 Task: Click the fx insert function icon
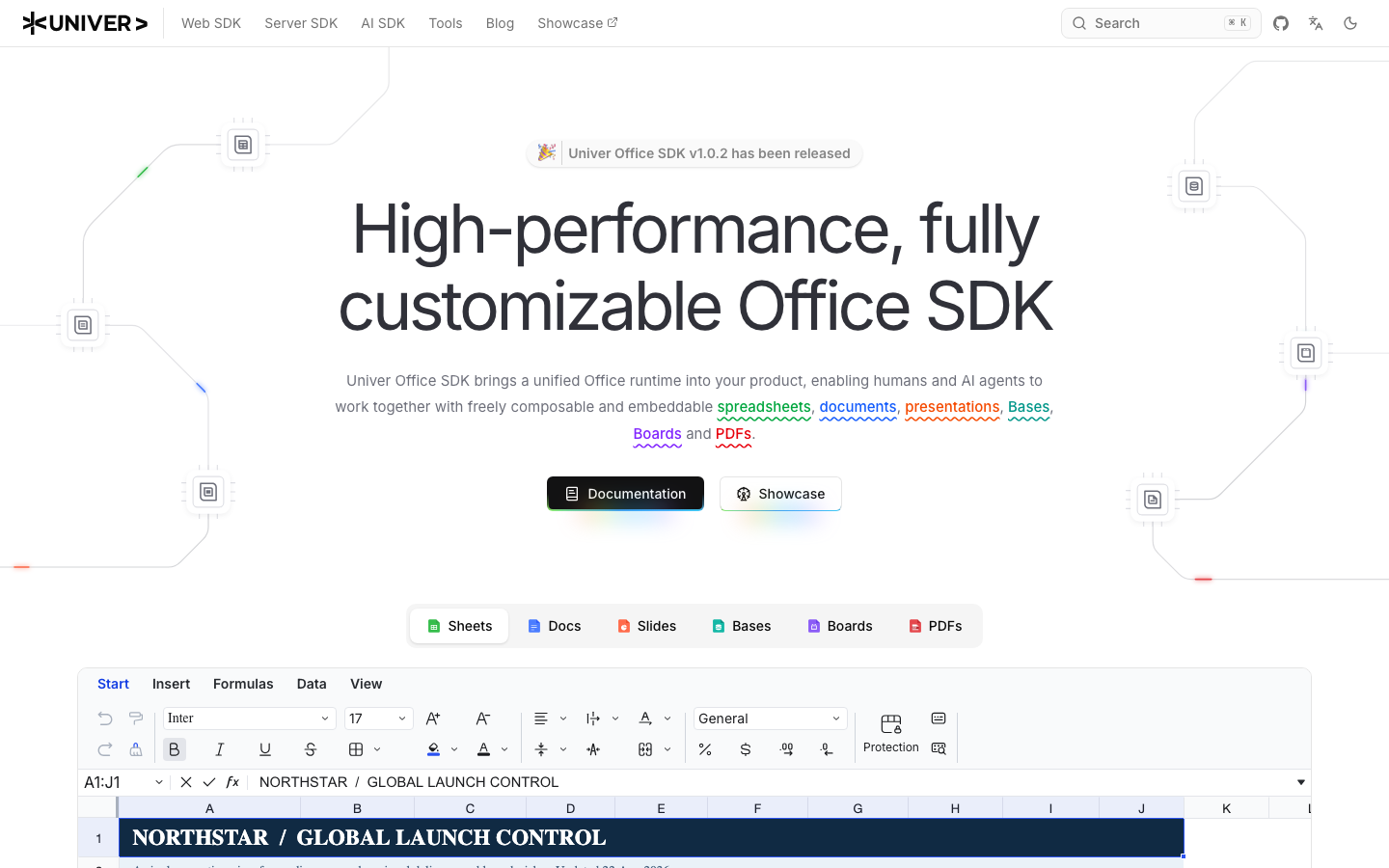pos(232,782)
